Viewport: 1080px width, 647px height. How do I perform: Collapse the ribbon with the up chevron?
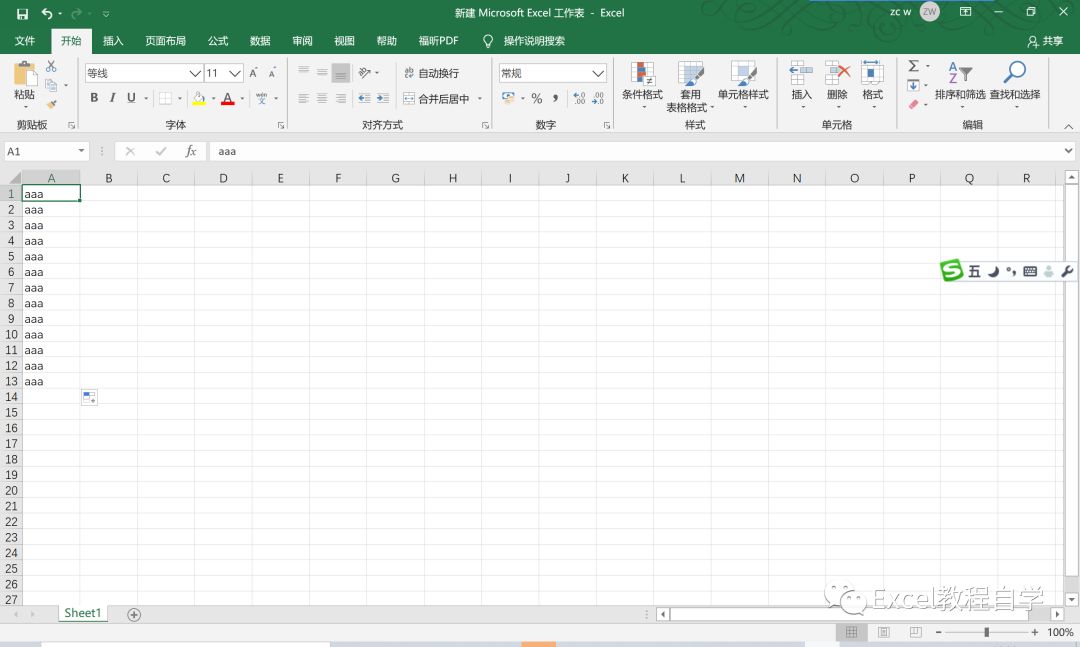point(1068,126)
